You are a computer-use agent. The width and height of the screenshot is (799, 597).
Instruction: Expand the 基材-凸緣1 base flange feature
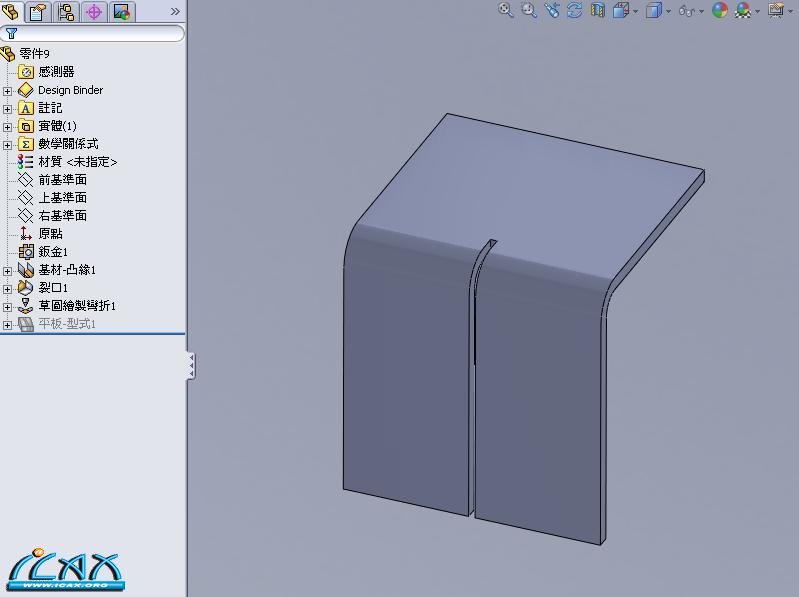pyautogui.click(x=7, y=270)
